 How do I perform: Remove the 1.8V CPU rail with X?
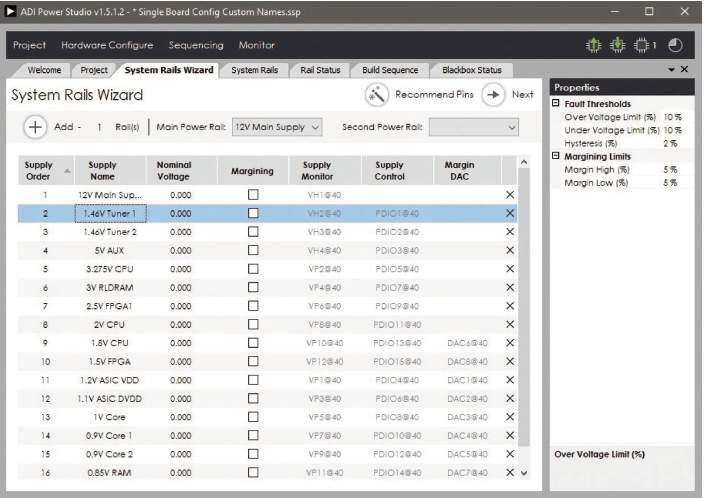coord(510,343)
